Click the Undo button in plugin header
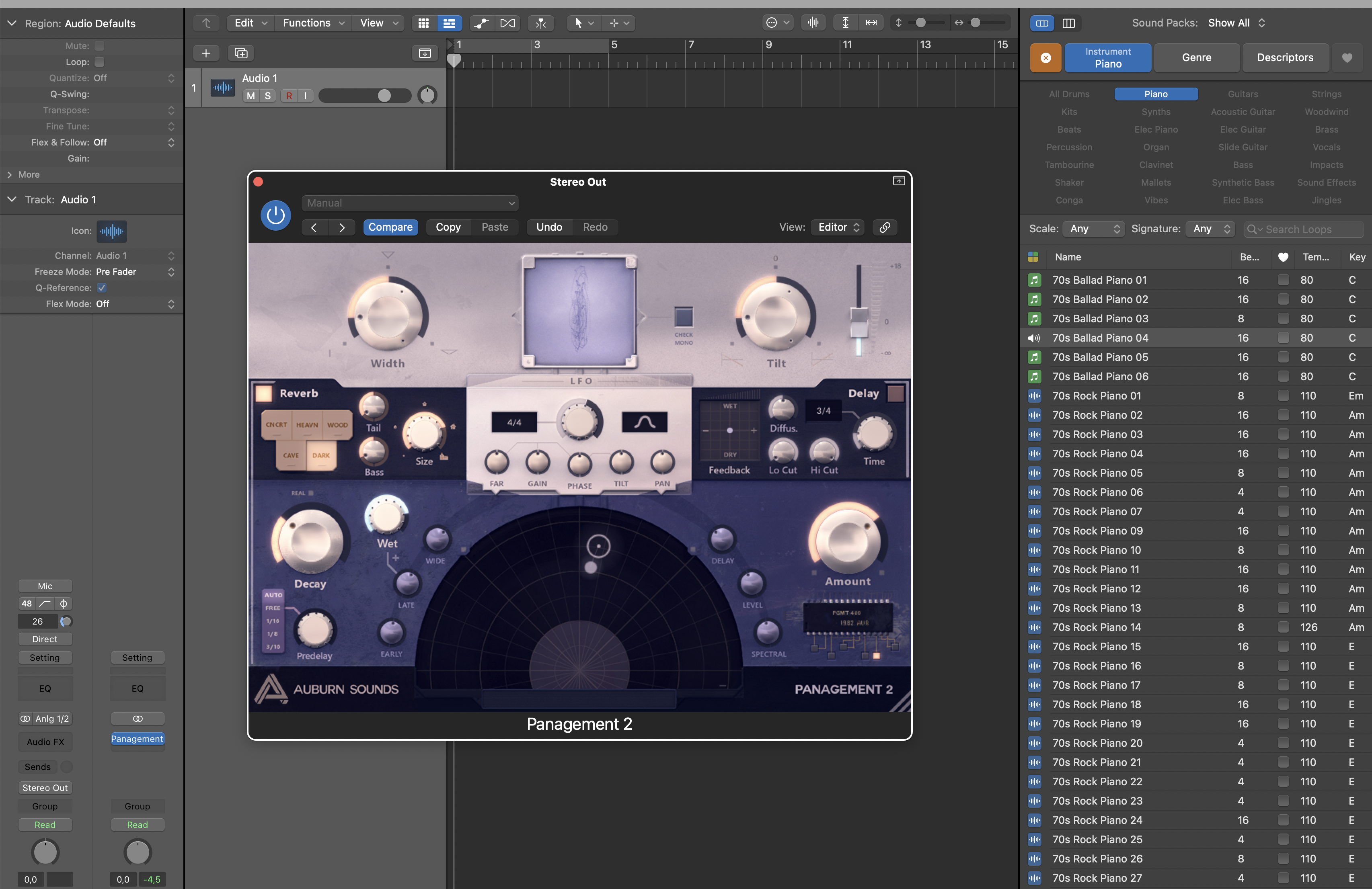1372x889 pixels. [548, 227]
